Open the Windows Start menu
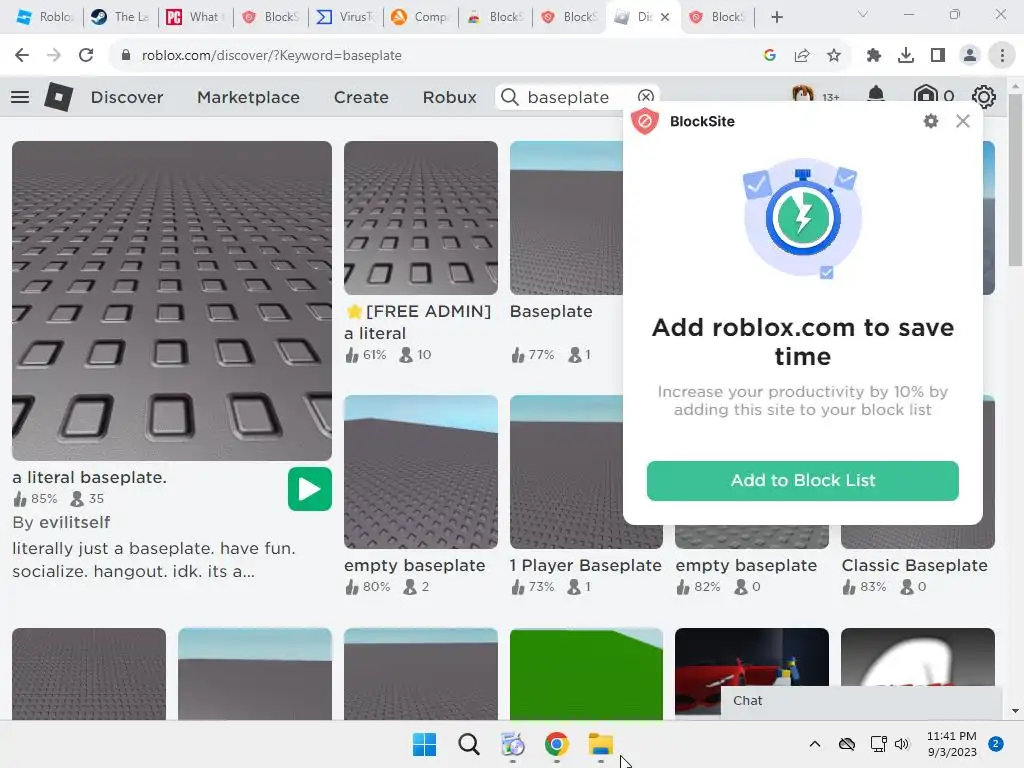This screenshot has width=1024, height=768. tap(424, 744)
